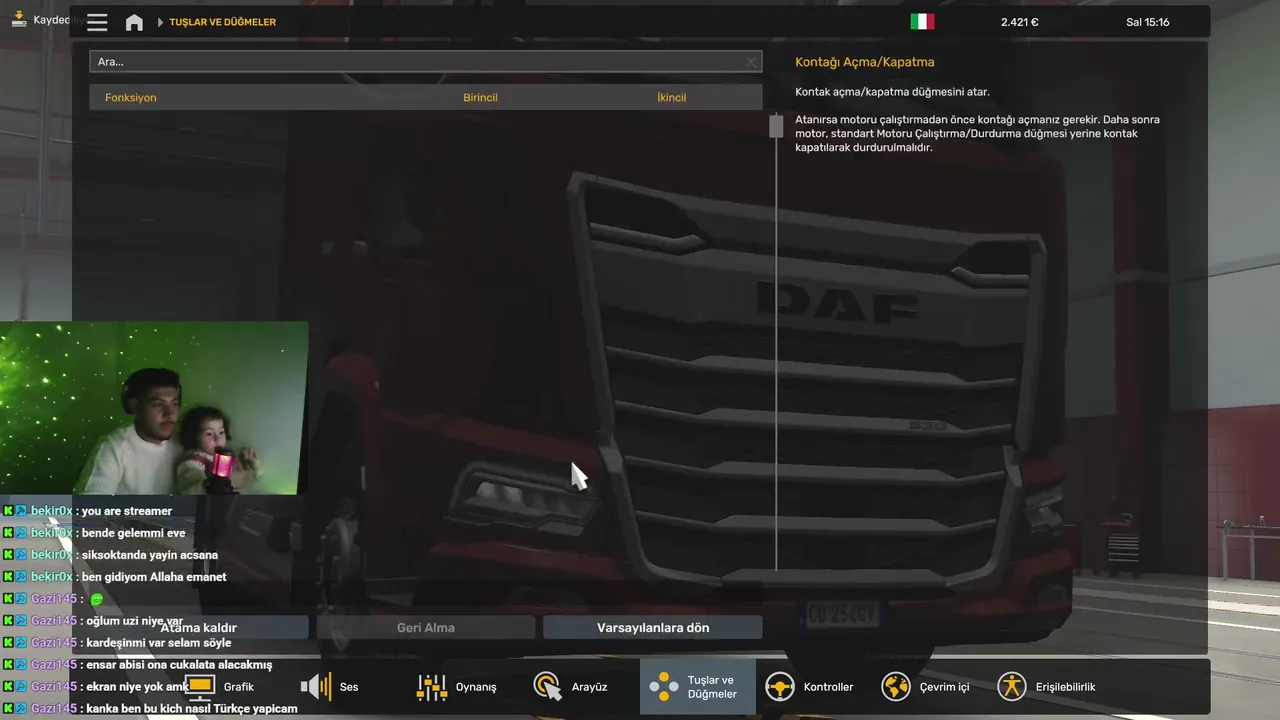Screen dimensions: 1280x720
Task: Click the Geri Alma button
Action: 426,628
